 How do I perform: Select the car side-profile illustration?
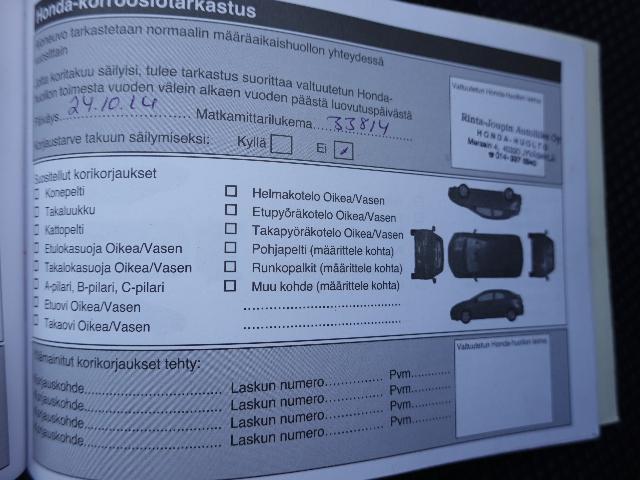(x=487, y=306)
